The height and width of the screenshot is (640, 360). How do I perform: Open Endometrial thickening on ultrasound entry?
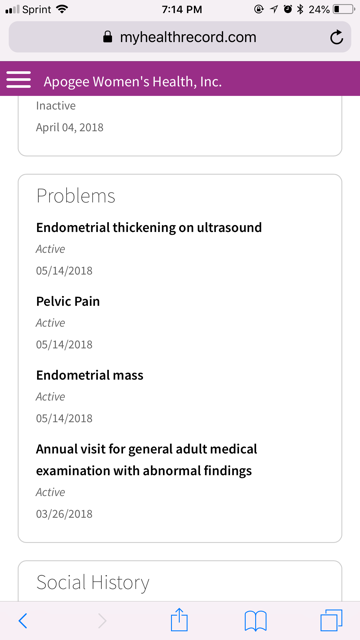pyautogui.click(x=149, y=227)
